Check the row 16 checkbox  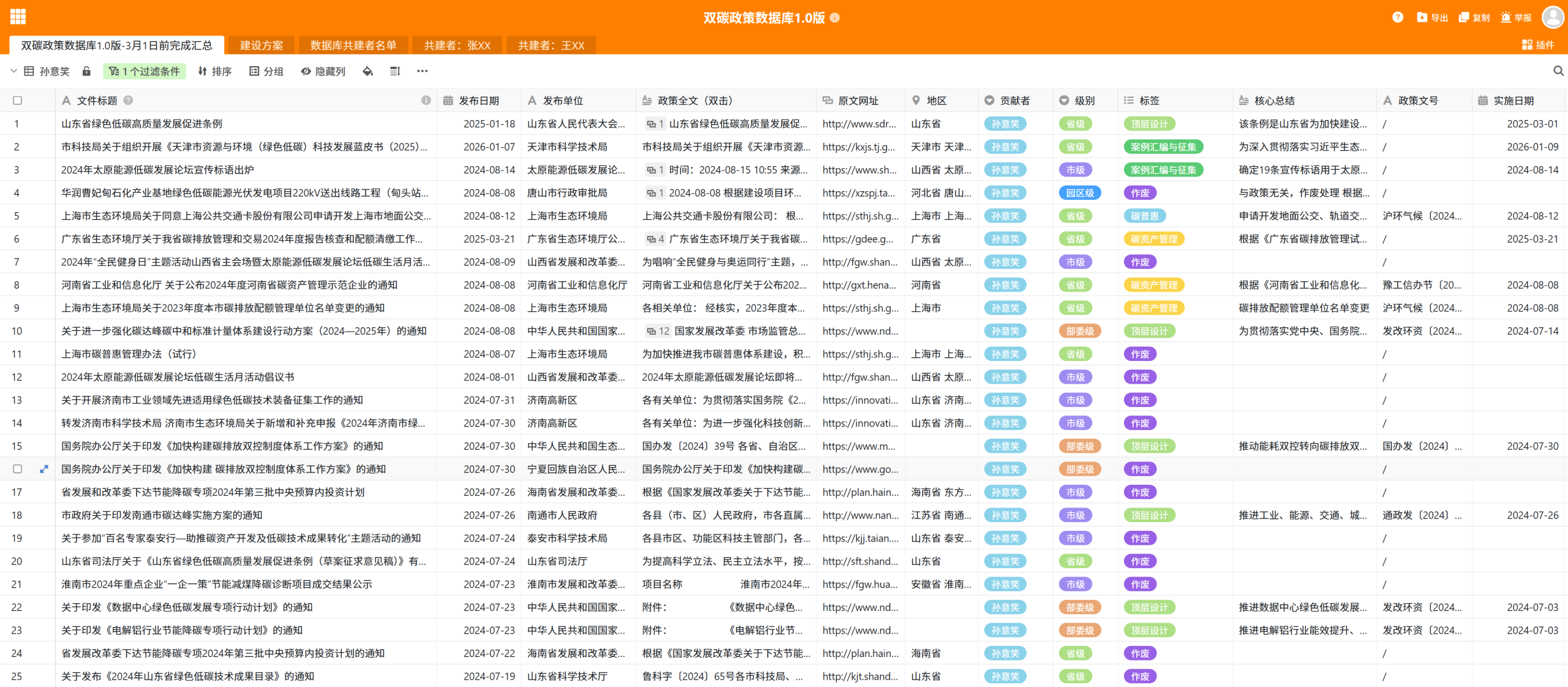[17, 469]
